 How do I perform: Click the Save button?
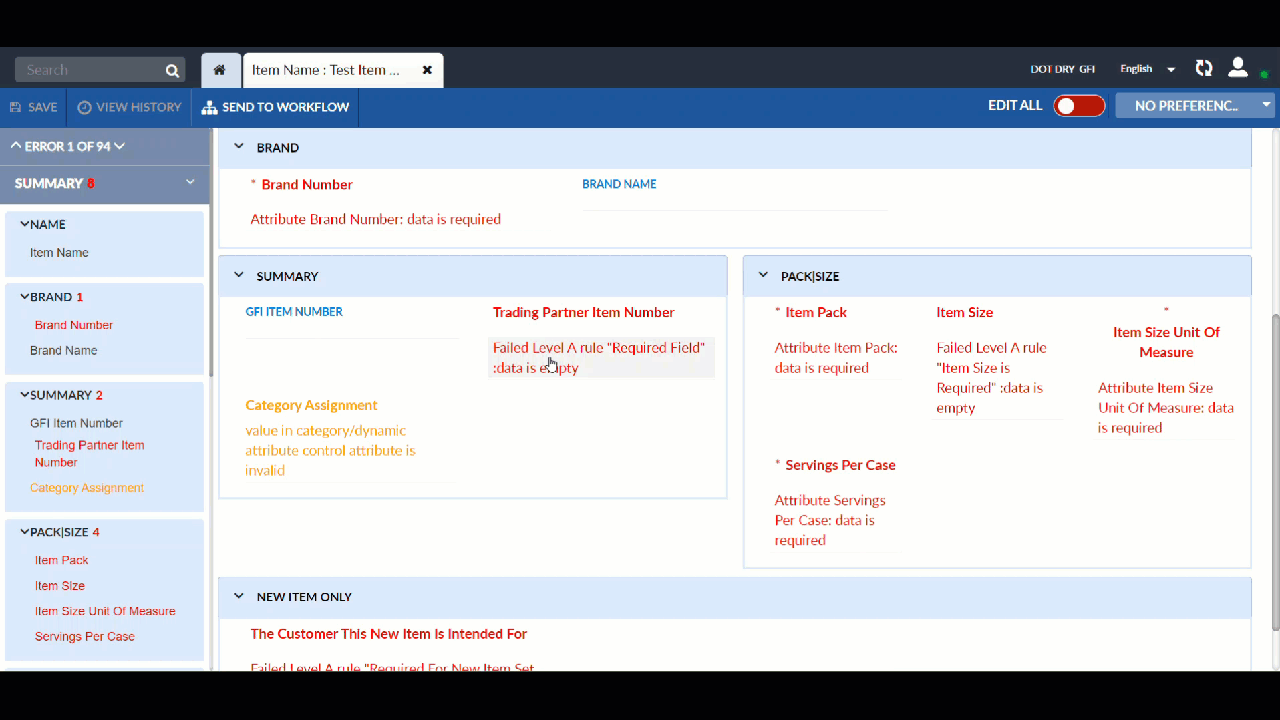pos(34,107)
